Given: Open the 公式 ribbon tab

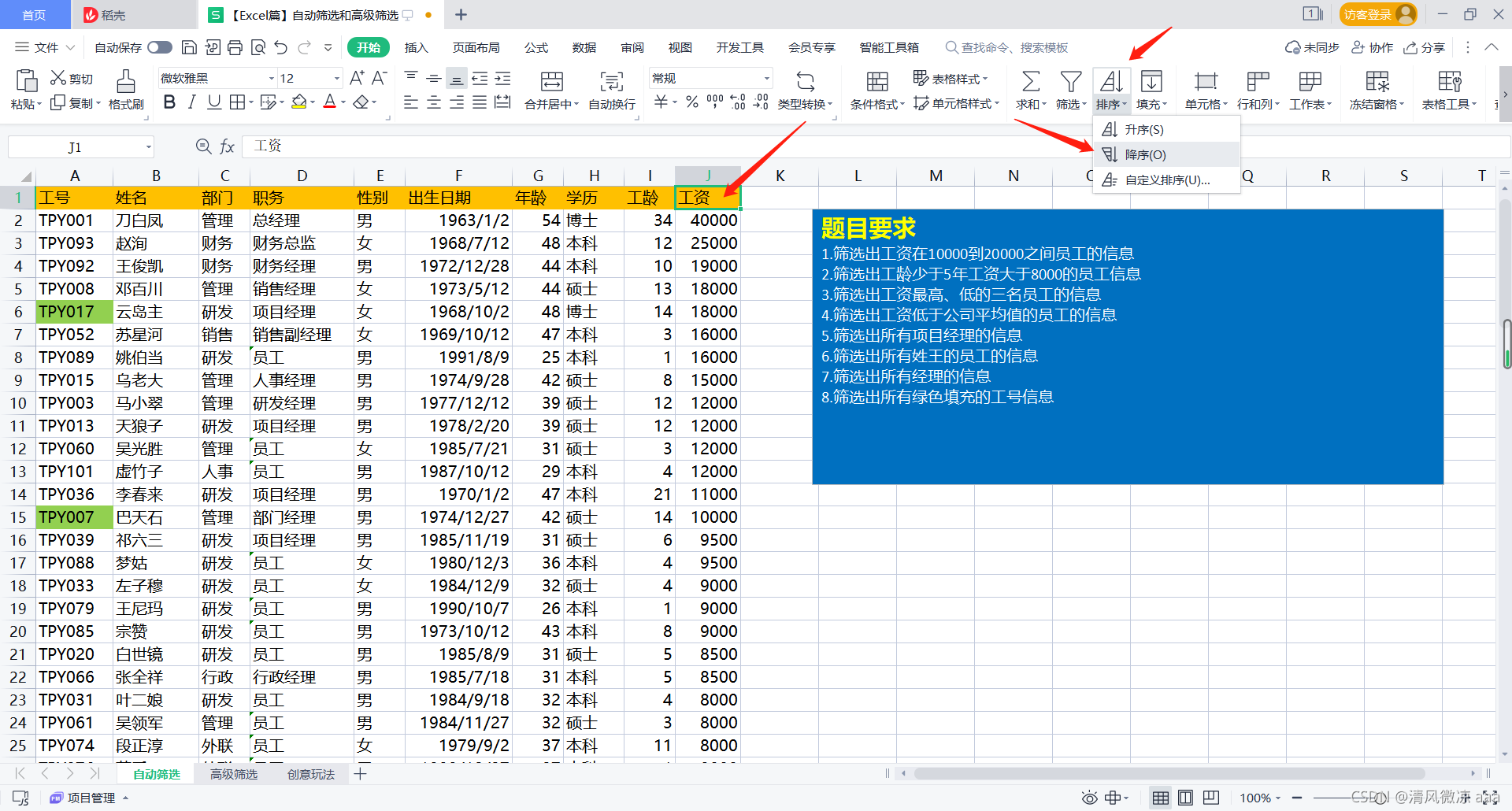Looking at the screenshot, I should (x=536, y=48).
